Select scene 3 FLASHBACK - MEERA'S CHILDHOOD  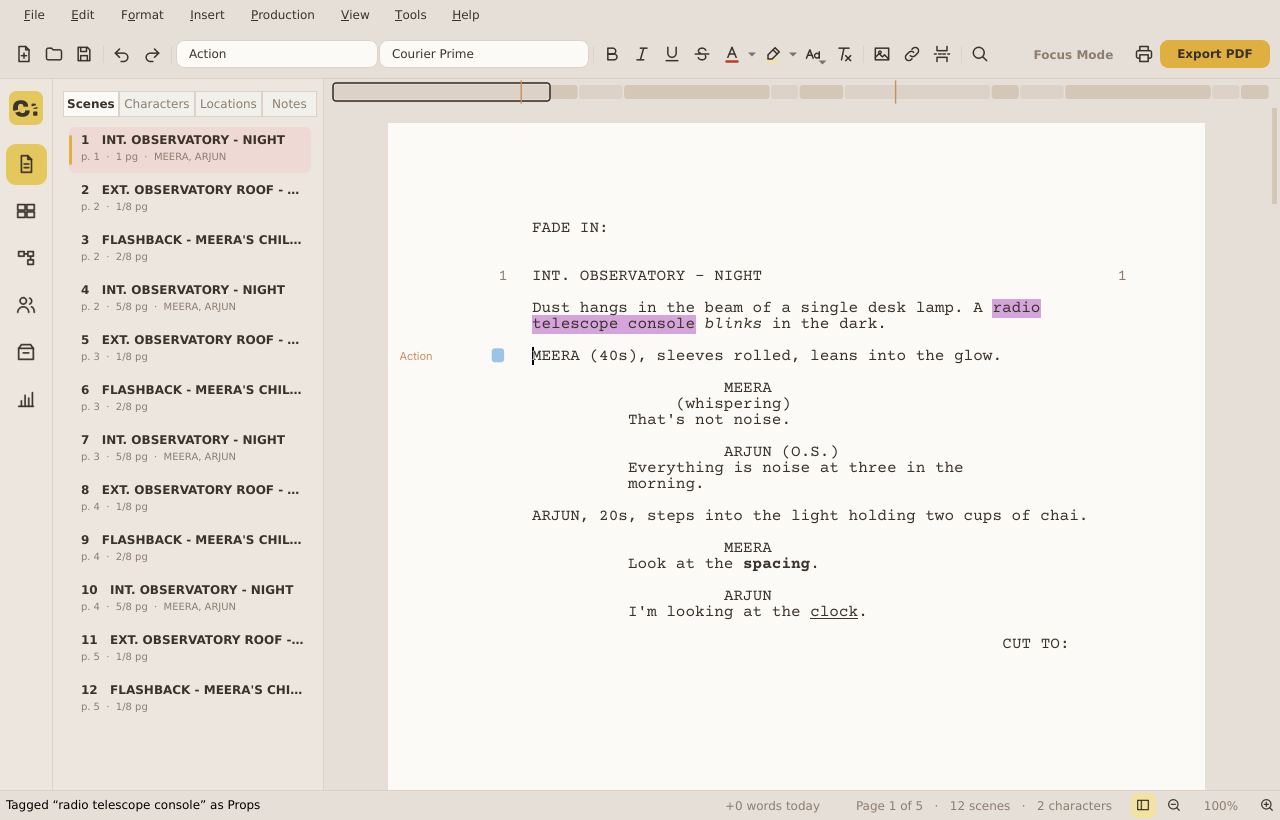coord(190,248)
